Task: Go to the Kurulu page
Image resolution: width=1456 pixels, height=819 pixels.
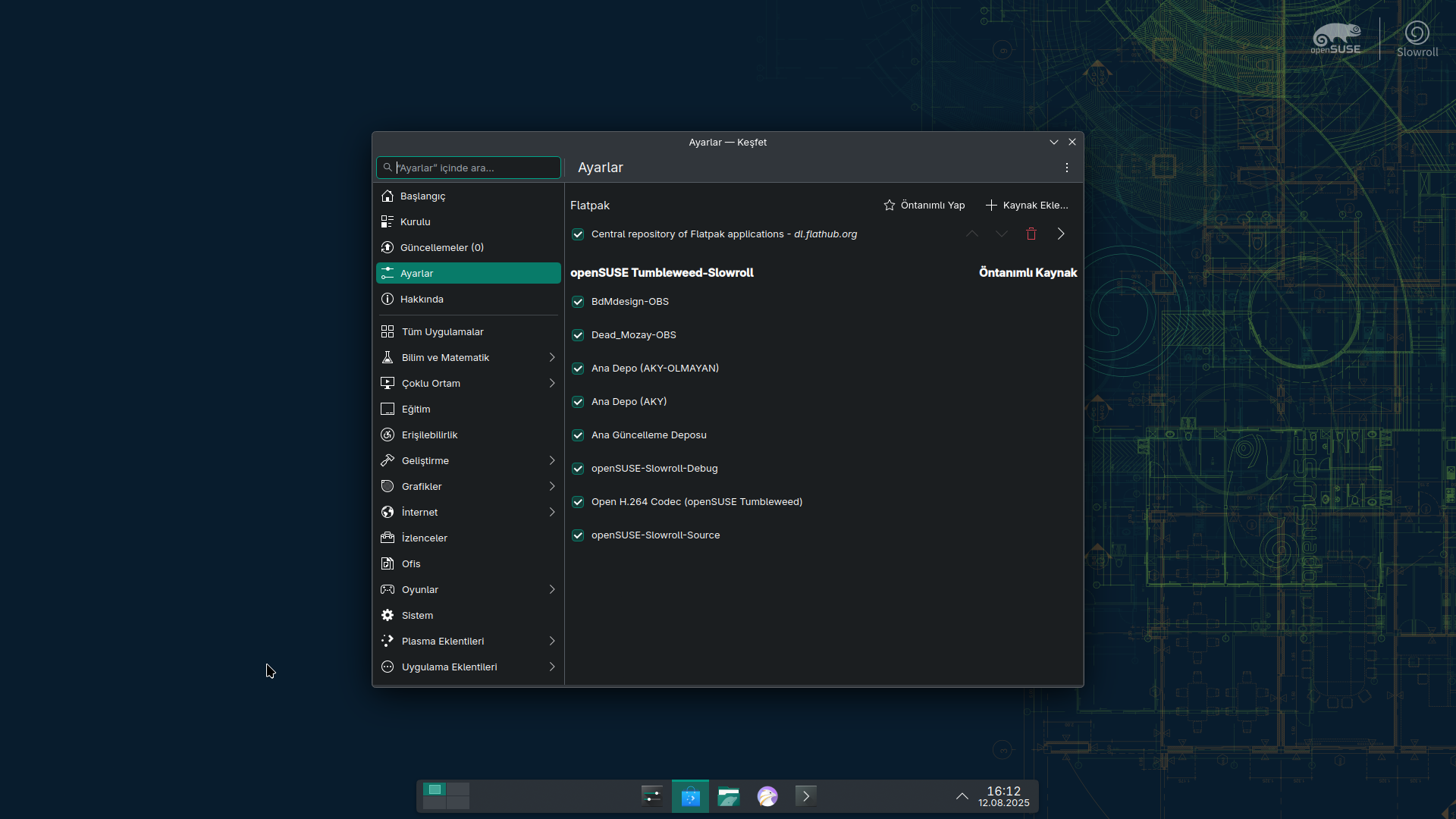Action: pyautogui.click(x=469, y=221)
